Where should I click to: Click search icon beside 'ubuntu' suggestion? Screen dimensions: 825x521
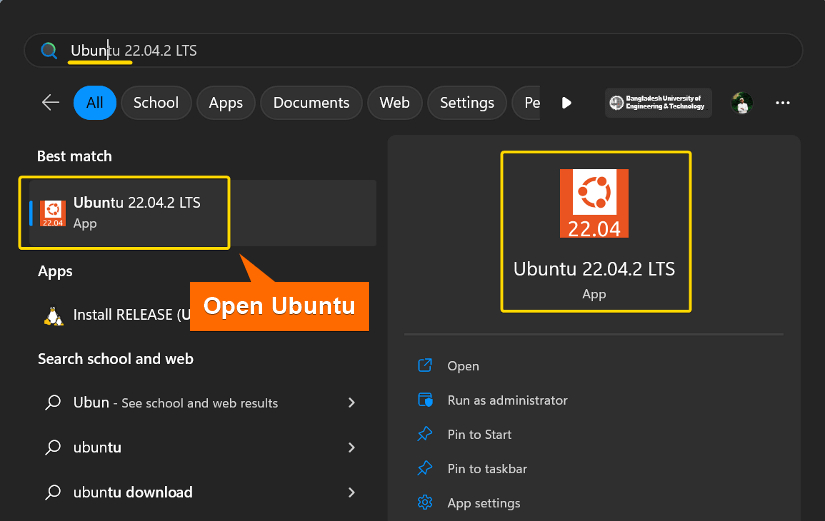[53, 447]
